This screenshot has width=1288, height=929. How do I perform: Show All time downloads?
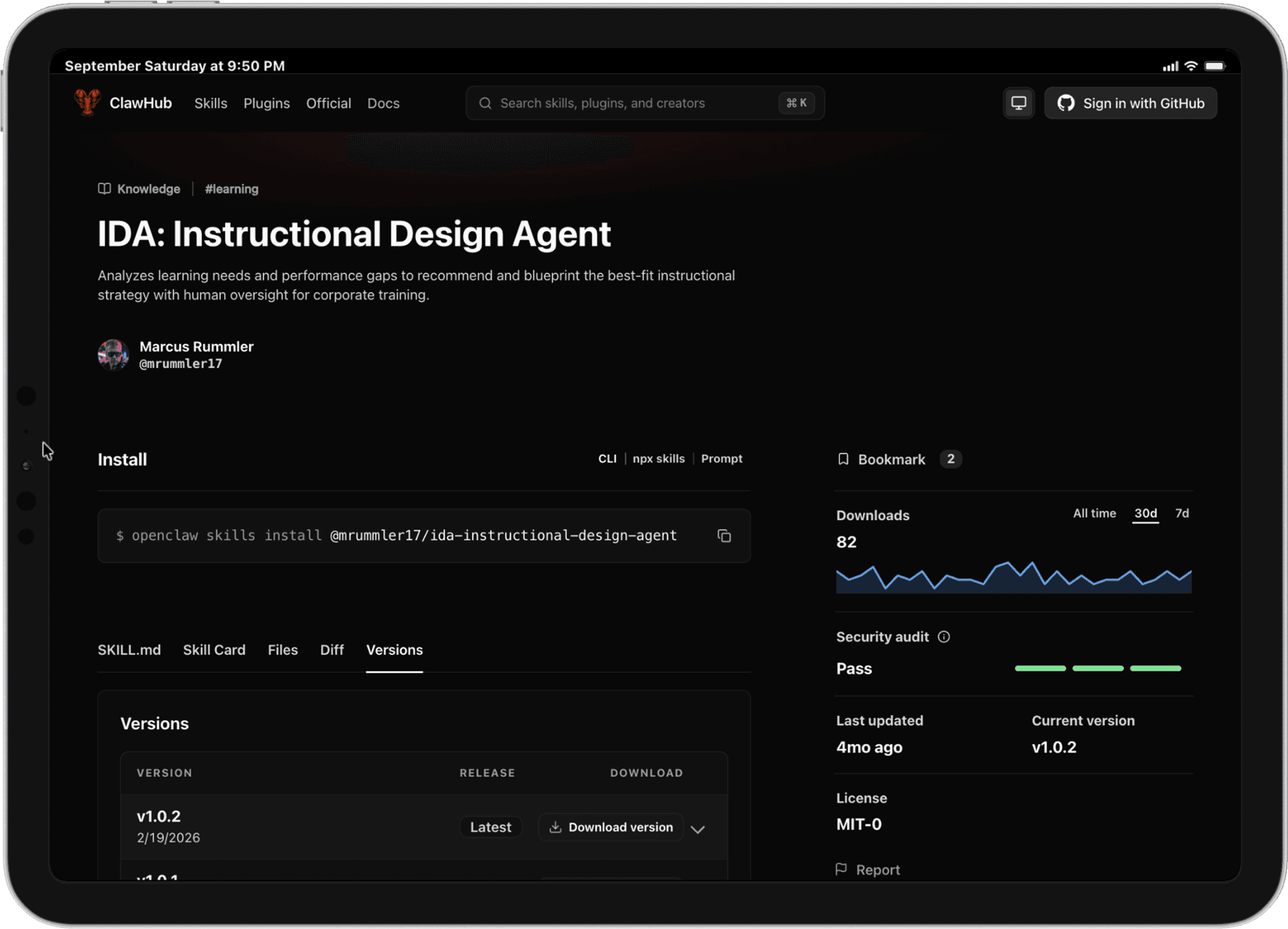pyautogui.click(x=1094, y=514)
